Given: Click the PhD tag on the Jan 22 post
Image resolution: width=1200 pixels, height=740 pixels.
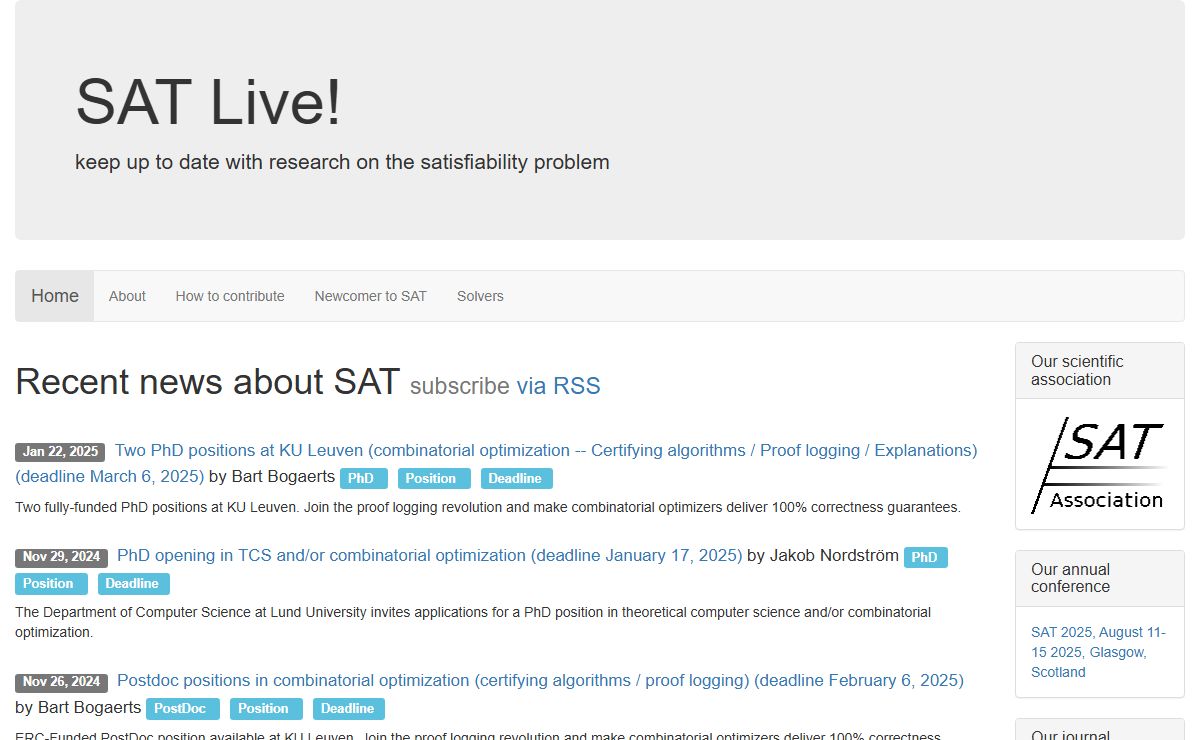Looking at the screenshot, I should pos(362,478).
